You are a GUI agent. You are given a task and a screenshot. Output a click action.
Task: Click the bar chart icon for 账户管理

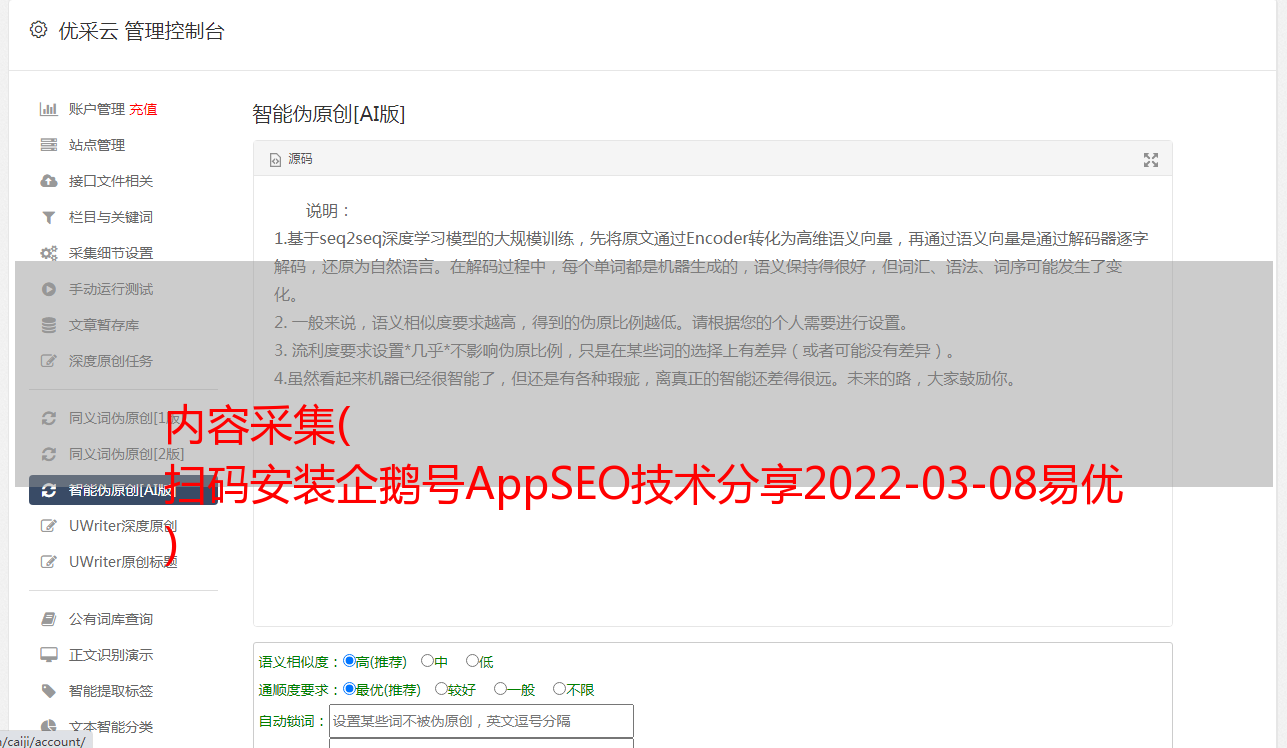[48, 109]
